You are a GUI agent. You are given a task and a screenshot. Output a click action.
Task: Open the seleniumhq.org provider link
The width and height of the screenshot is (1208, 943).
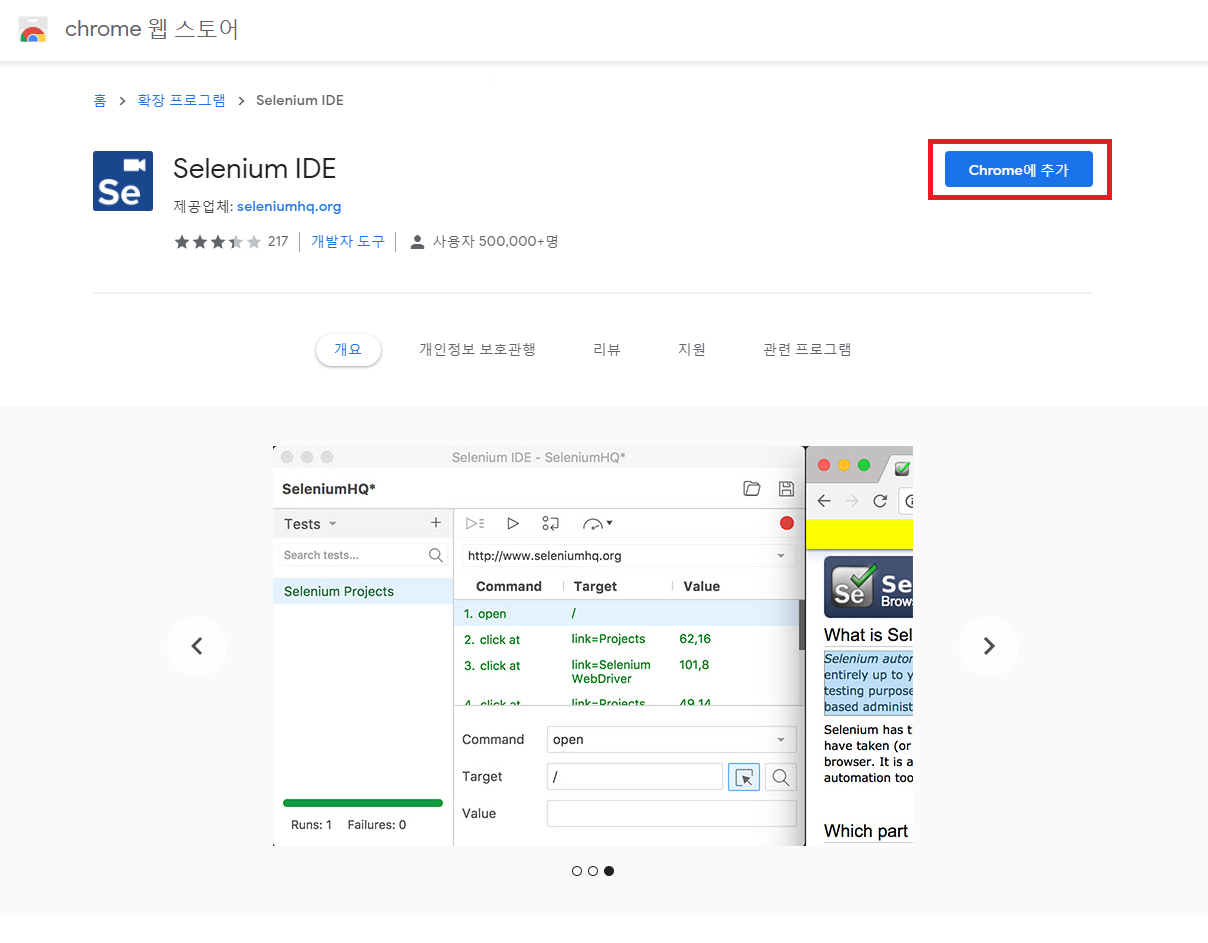(x=289, y=206)
